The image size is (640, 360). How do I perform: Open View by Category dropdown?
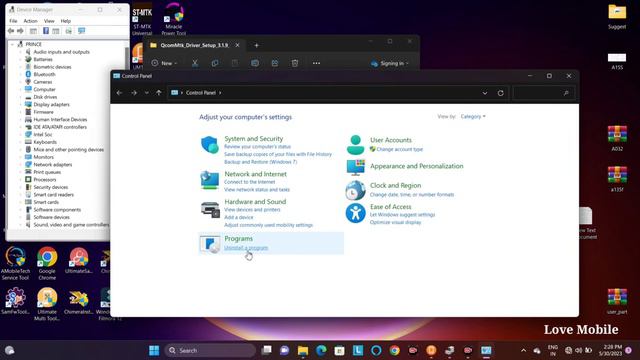point(473,117)
